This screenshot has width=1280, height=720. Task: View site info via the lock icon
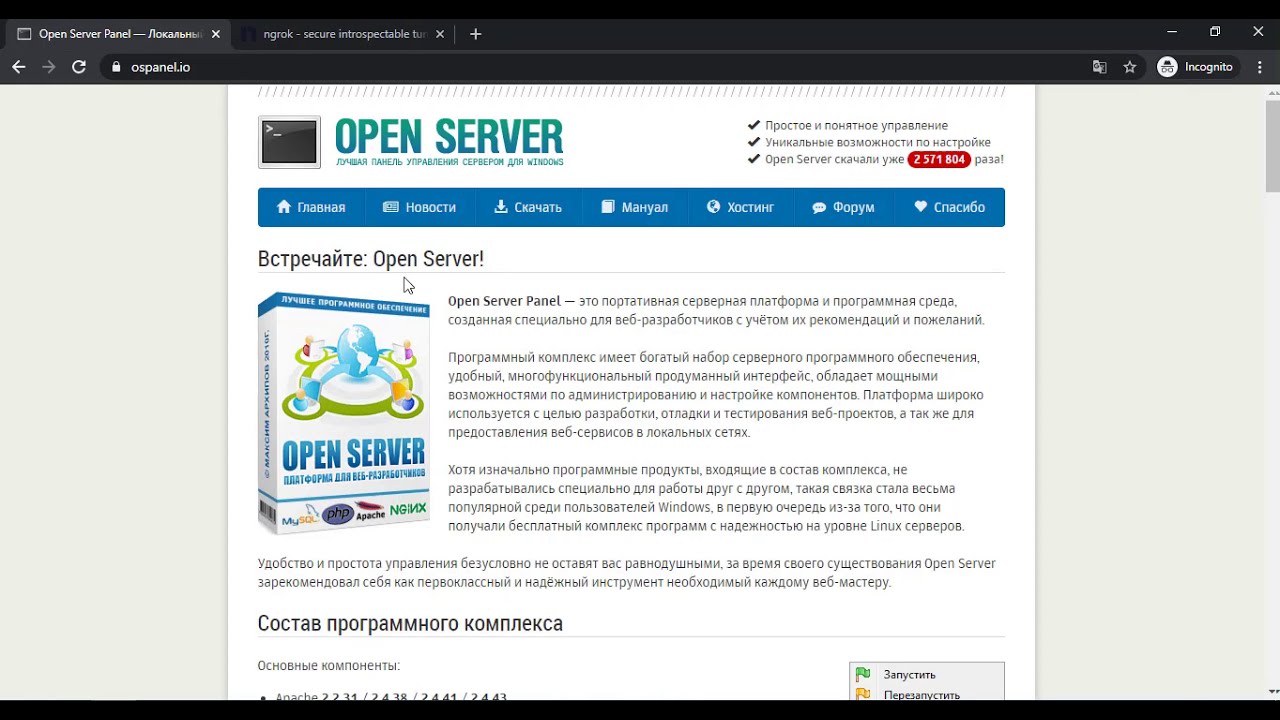[116, 67]
